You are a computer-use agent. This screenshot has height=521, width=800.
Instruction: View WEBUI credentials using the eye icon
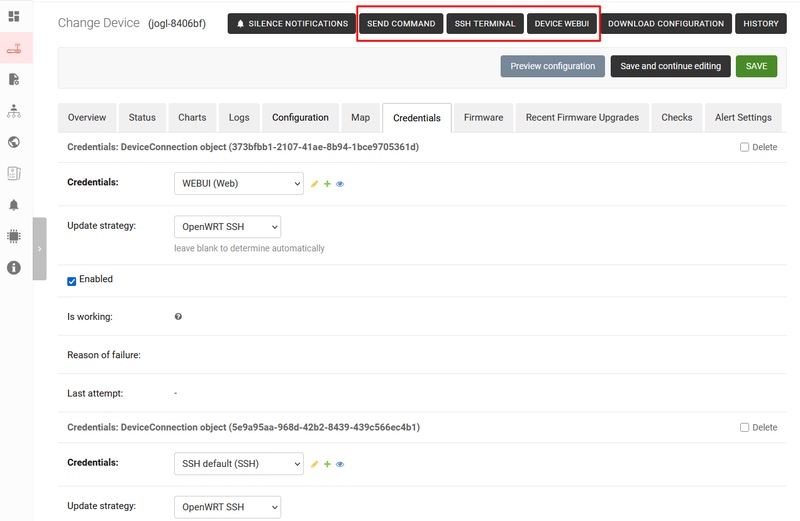tap(340, 184)
